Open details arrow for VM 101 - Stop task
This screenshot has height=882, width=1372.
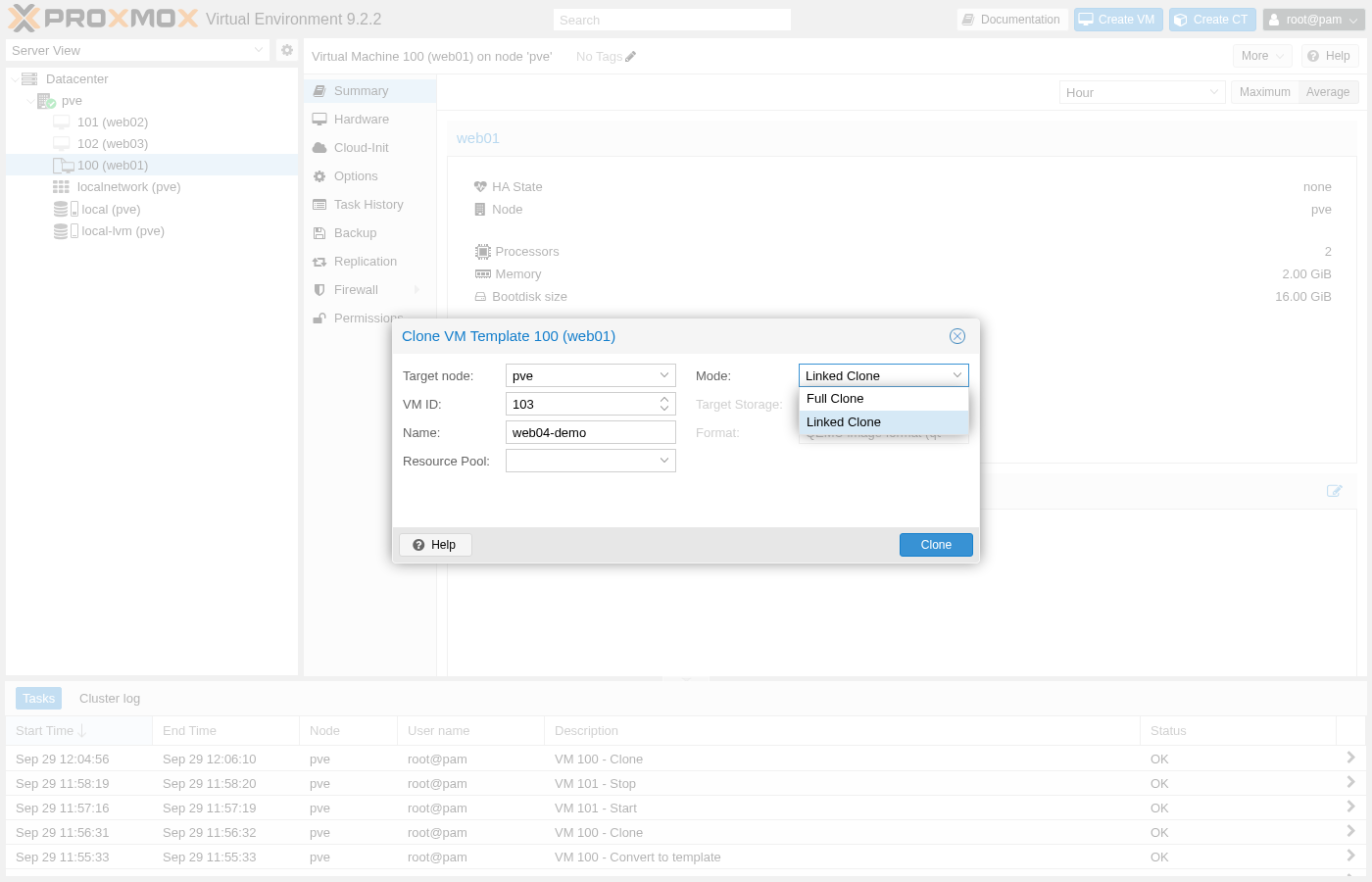[x=1350, y=782]
